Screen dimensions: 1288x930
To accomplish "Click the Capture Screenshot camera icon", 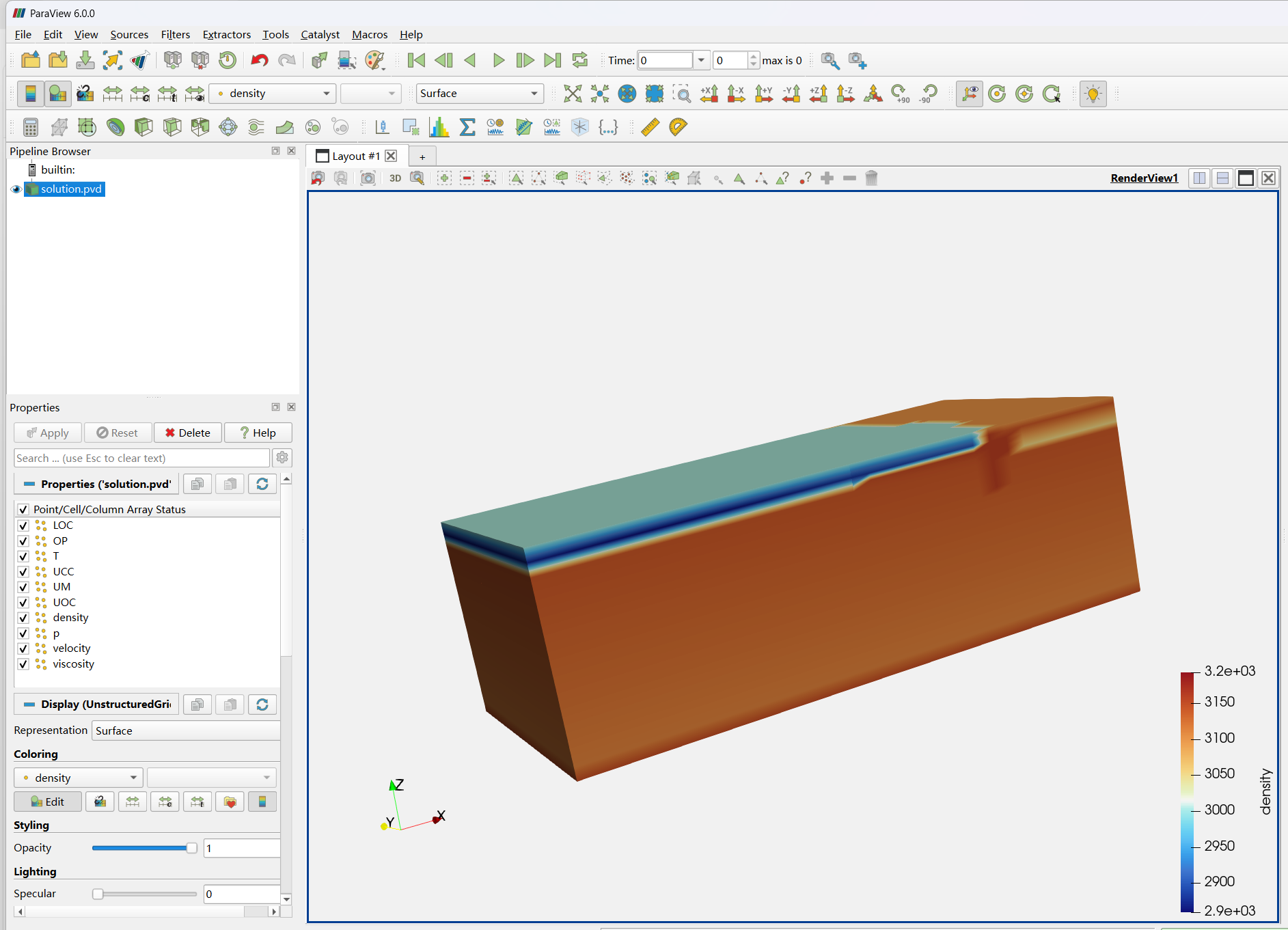I will point(368,178).
